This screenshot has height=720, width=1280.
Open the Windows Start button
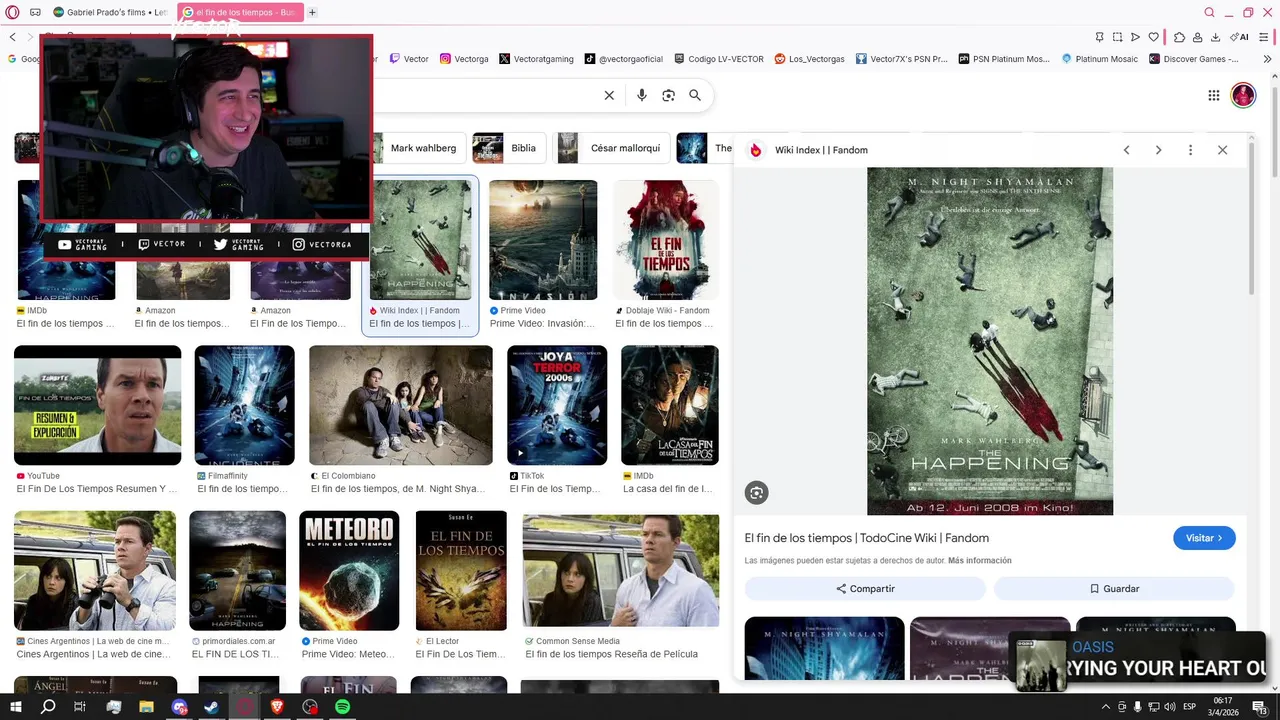coord(15,707)
